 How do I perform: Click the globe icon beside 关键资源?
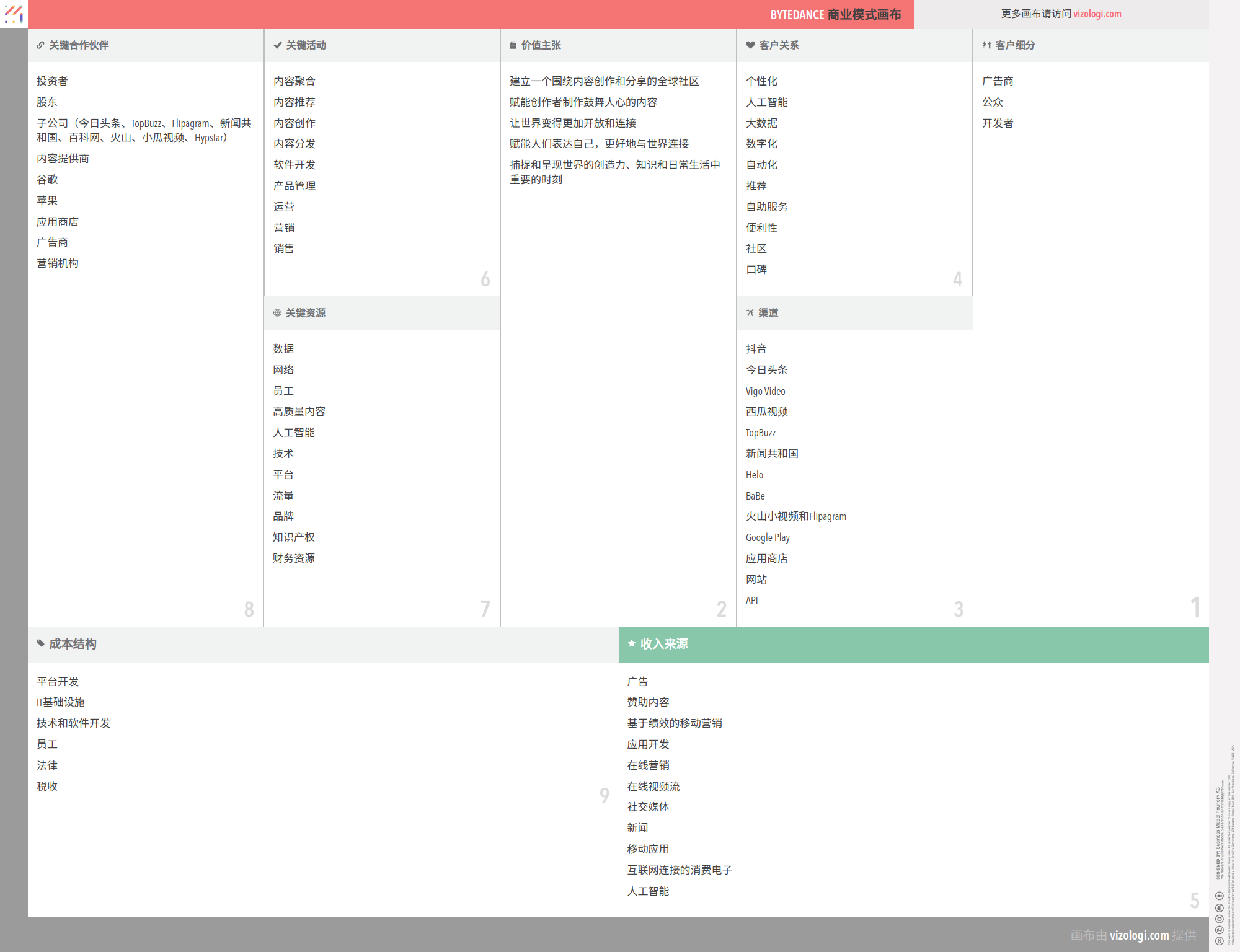[277, 313]
